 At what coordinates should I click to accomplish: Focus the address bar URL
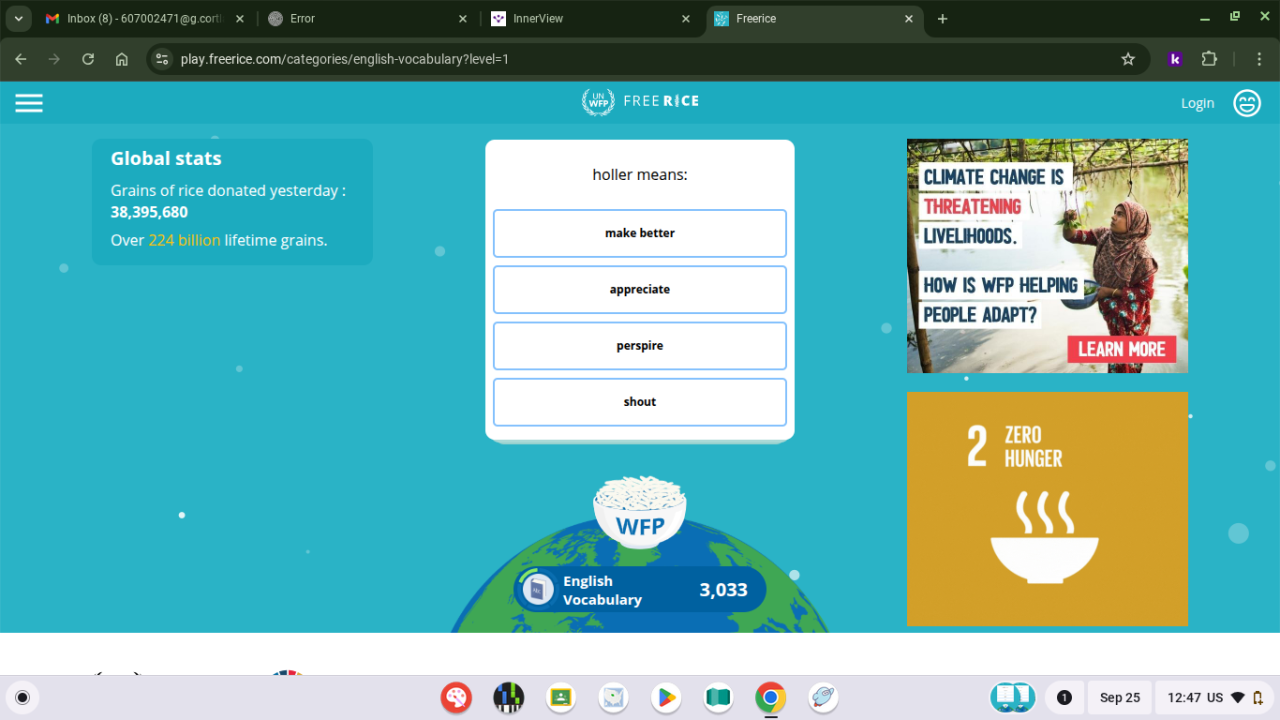point(344,59)
